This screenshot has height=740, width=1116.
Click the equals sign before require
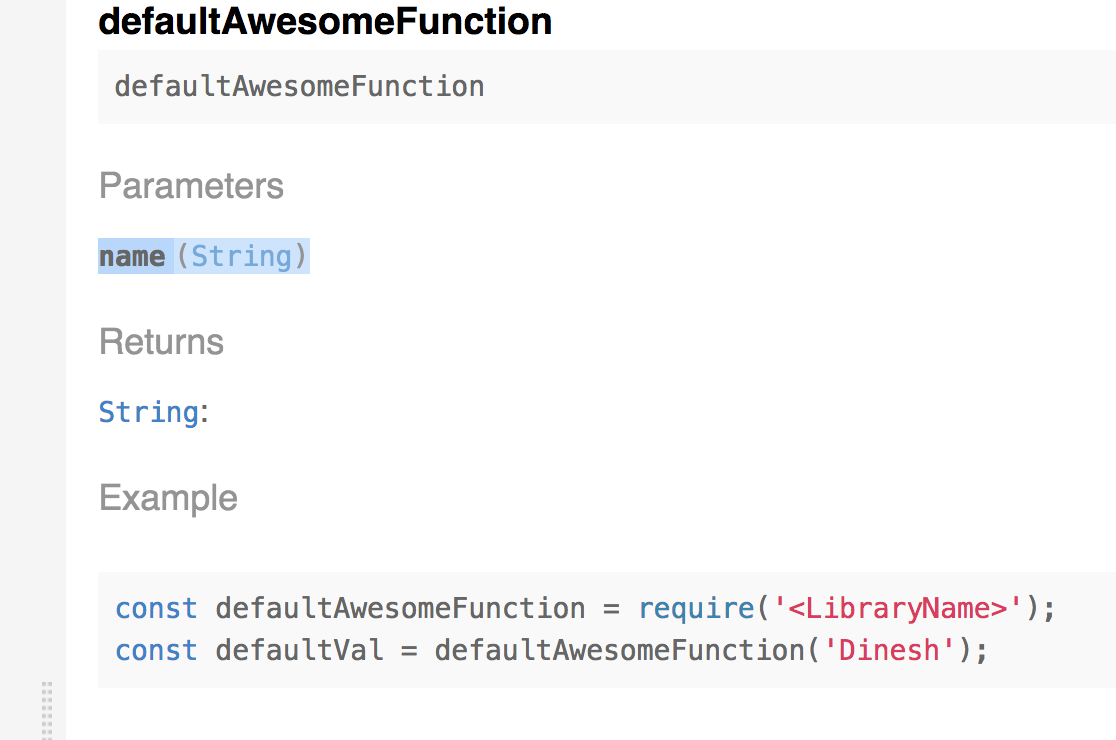coord(611,610)
